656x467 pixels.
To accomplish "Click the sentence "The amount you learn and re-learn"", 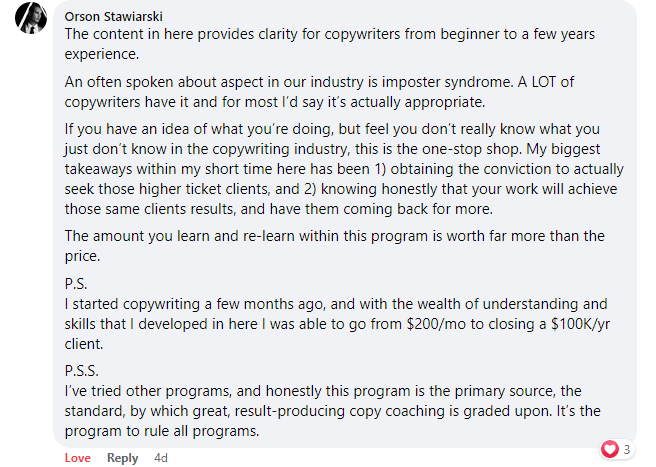I will click(x=348, y=236).
